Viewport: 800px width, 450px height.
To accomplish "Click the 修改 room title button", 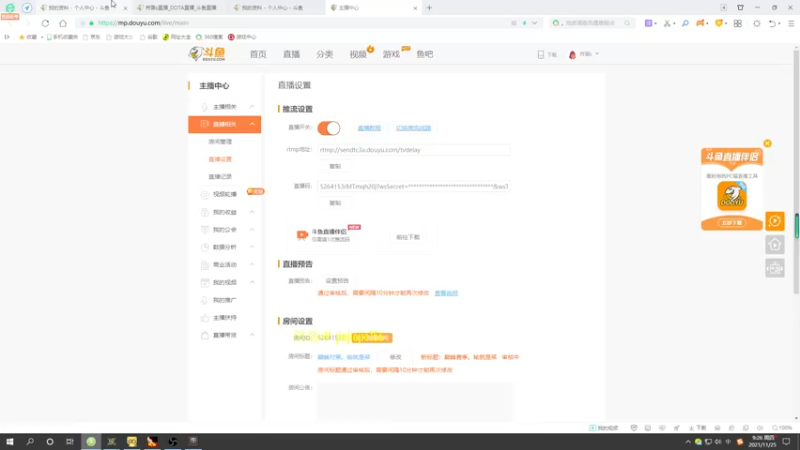I will coord(395,357).
